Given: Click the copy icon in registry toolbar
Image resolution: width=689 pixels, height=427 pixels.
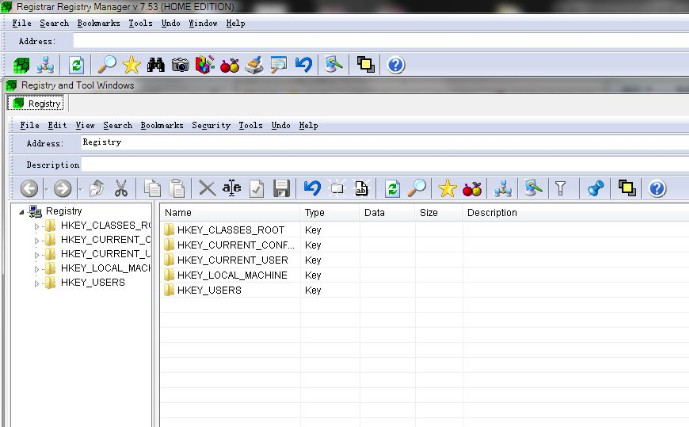Looking at the screenshot, I should 152,189.
